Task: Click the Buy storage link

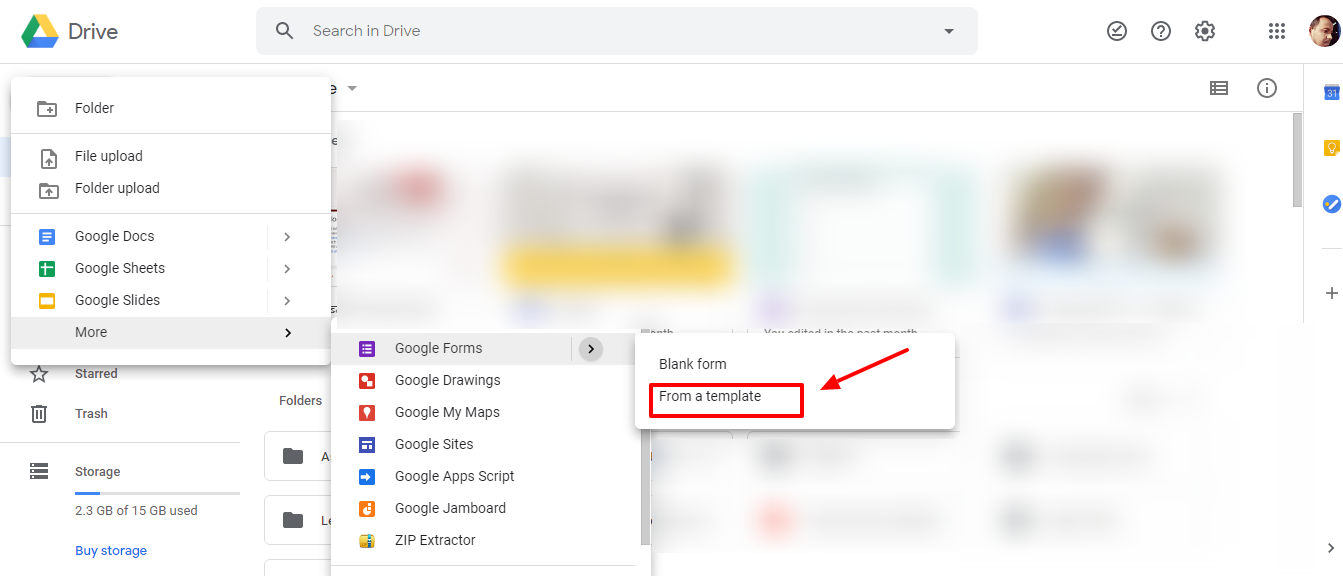Action: click(111, 551)
